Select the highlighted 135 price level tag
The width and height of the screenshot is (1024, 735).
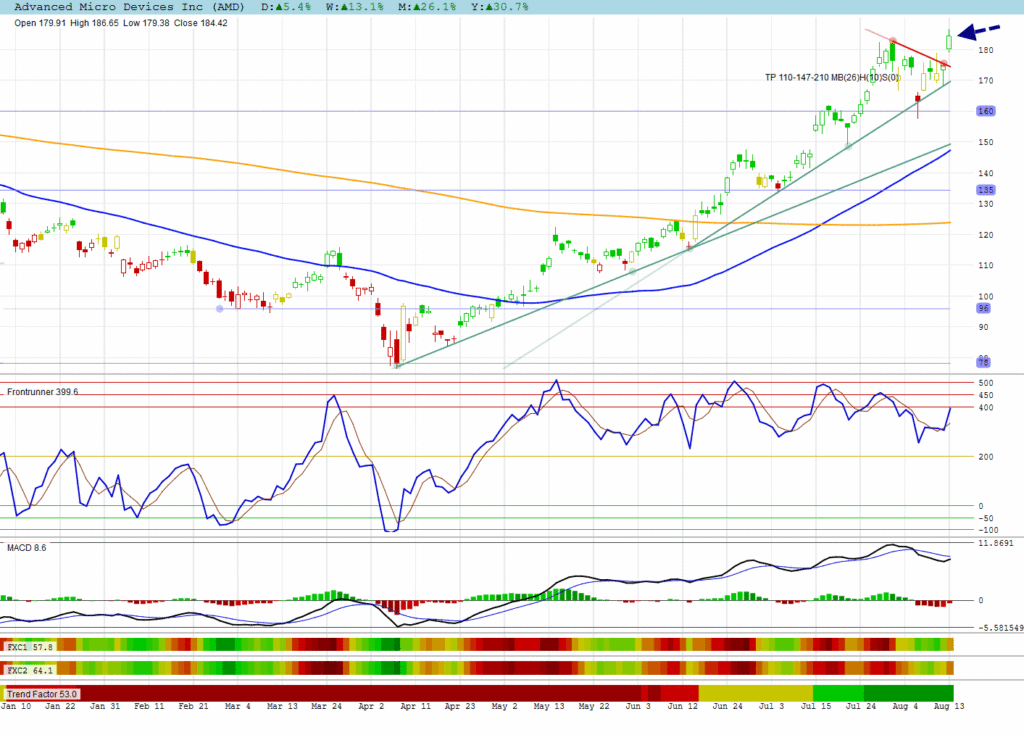(985, 190)
